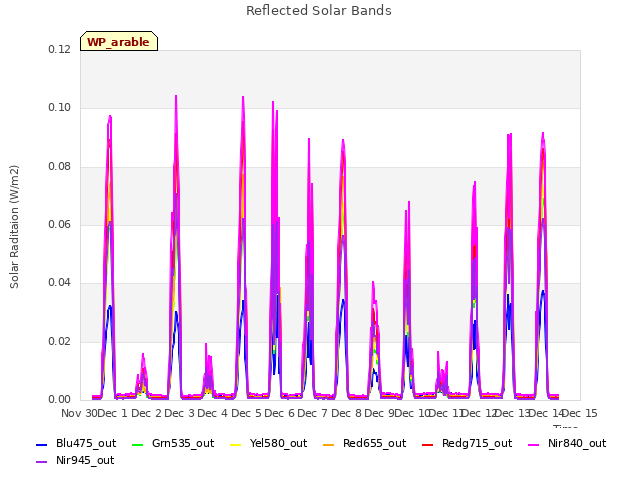Click the orange Red655_out legend color marker
Image resolution: width=640 pixels, height=480 pixels.
pos(329,444)
